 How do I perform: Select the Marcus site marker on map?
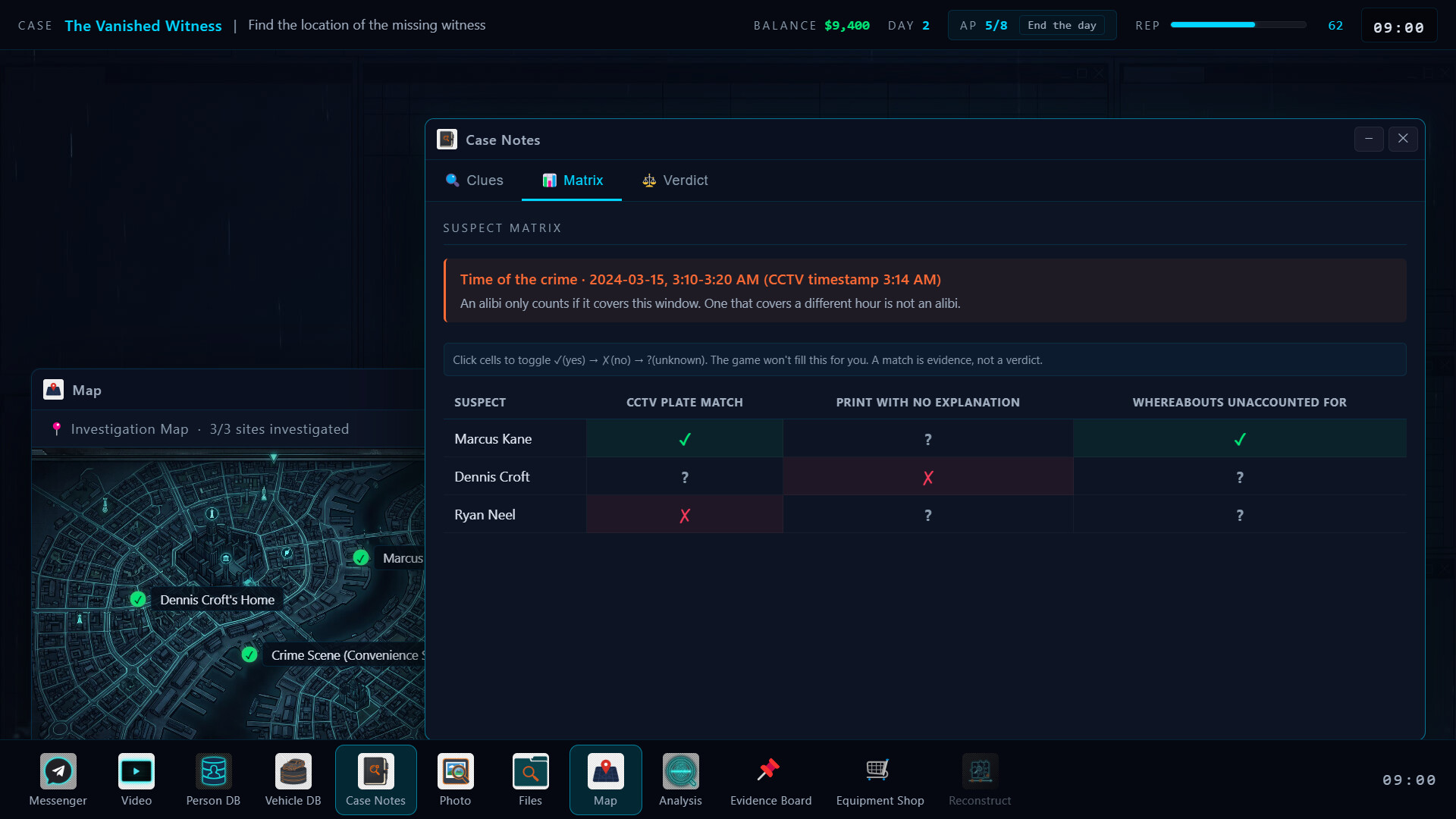pos(361,558)
